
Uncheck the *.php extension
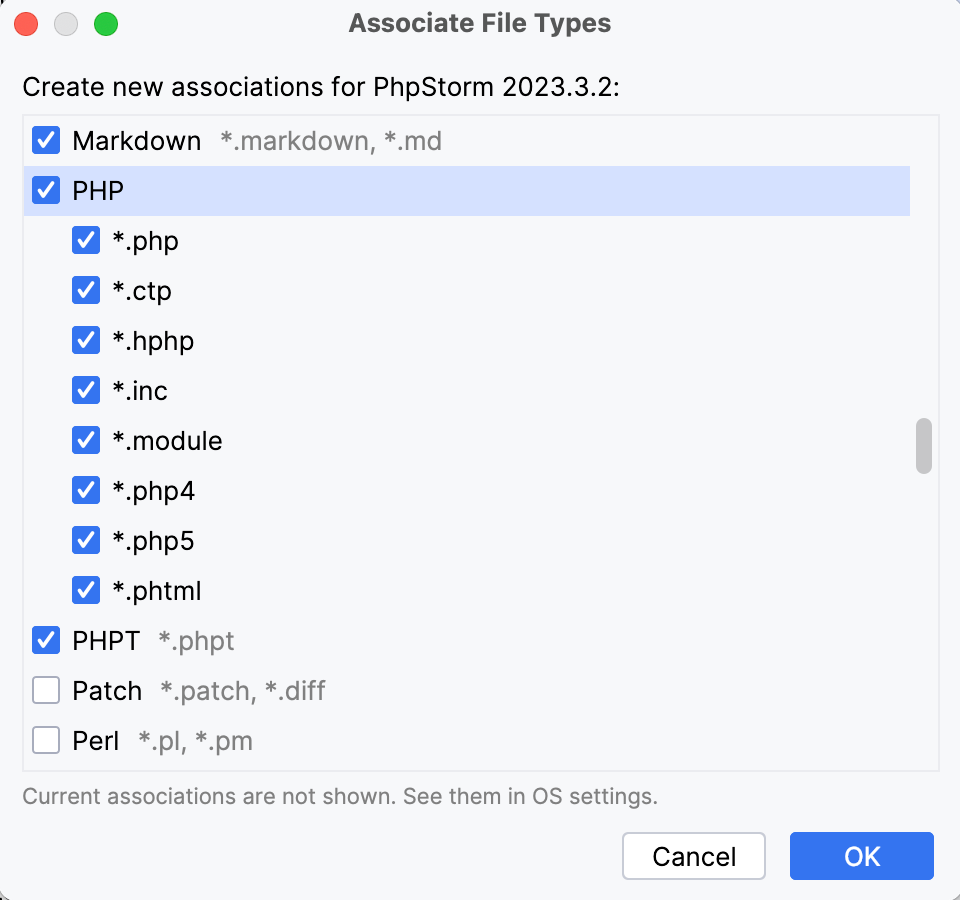click(x=86, y=240)
